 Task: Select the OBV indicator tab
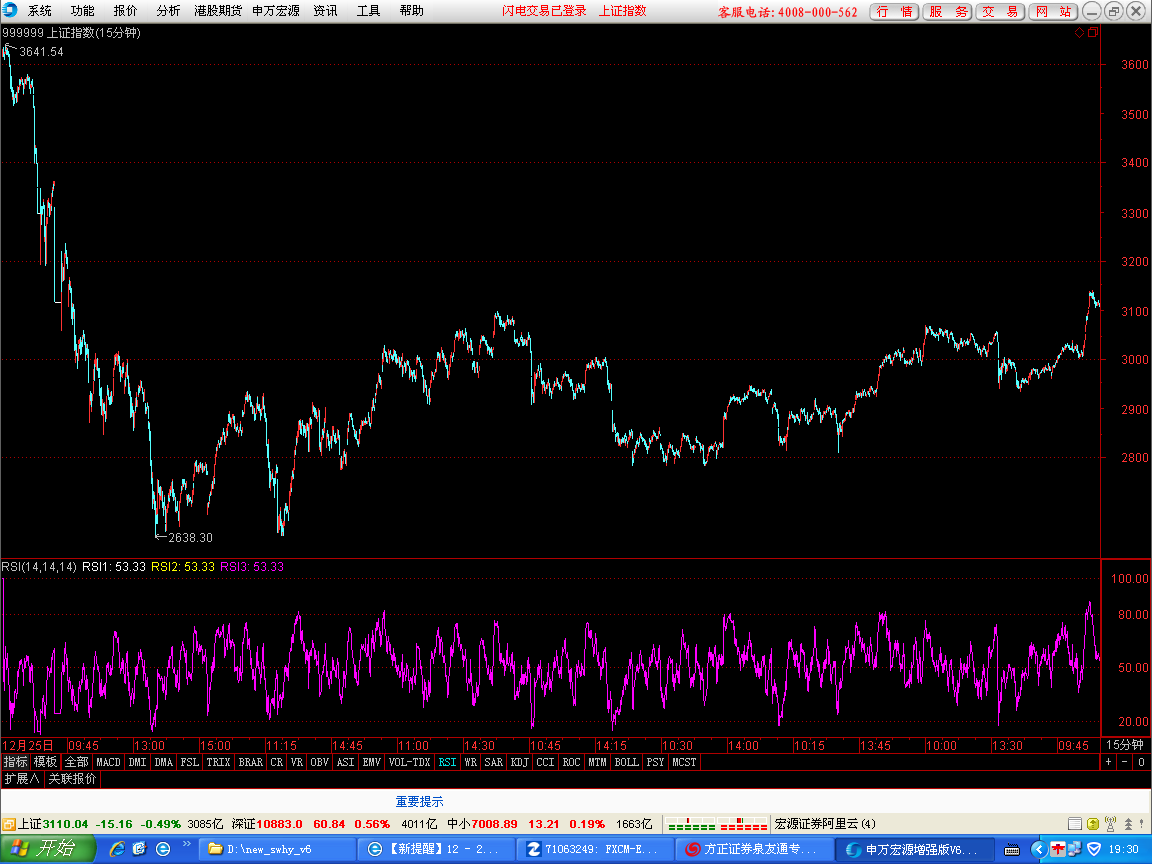tap(320, 762)
